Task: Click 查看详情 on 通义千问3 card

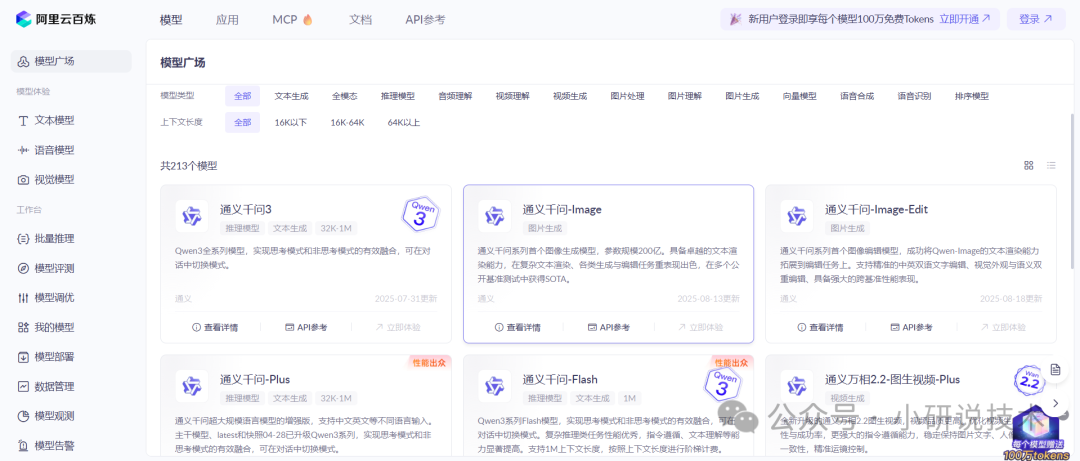Action: pyautogui.click(x=215, y=327)
